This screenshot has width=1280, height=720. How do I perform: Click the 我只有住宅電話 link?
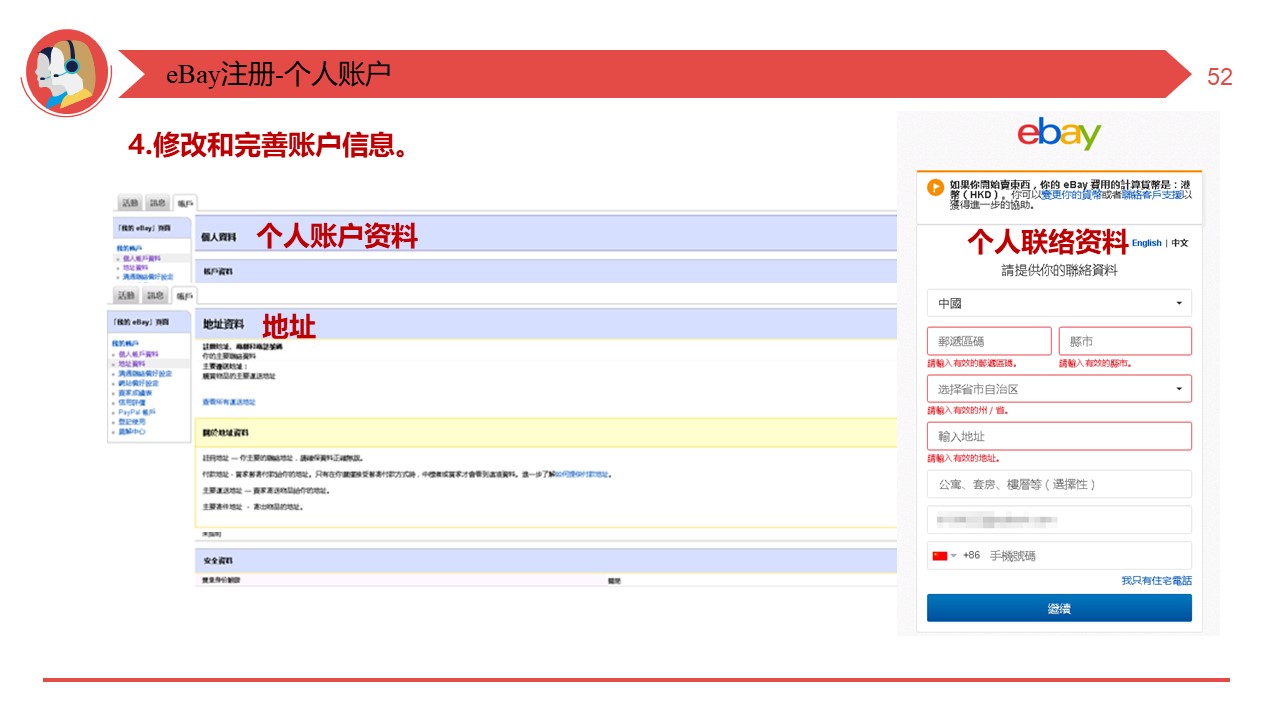(1156, 580)
